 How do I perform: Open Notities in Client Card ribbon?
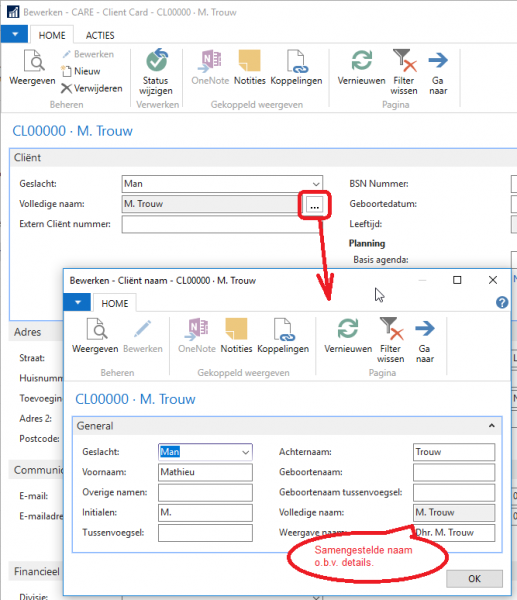(250, 67)
